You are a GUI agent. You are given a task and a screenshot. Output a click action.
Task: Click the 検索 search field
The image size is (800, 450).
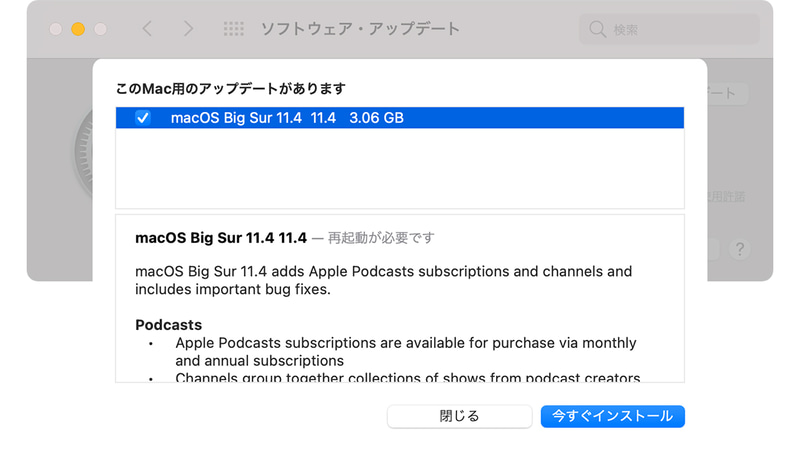669,29
